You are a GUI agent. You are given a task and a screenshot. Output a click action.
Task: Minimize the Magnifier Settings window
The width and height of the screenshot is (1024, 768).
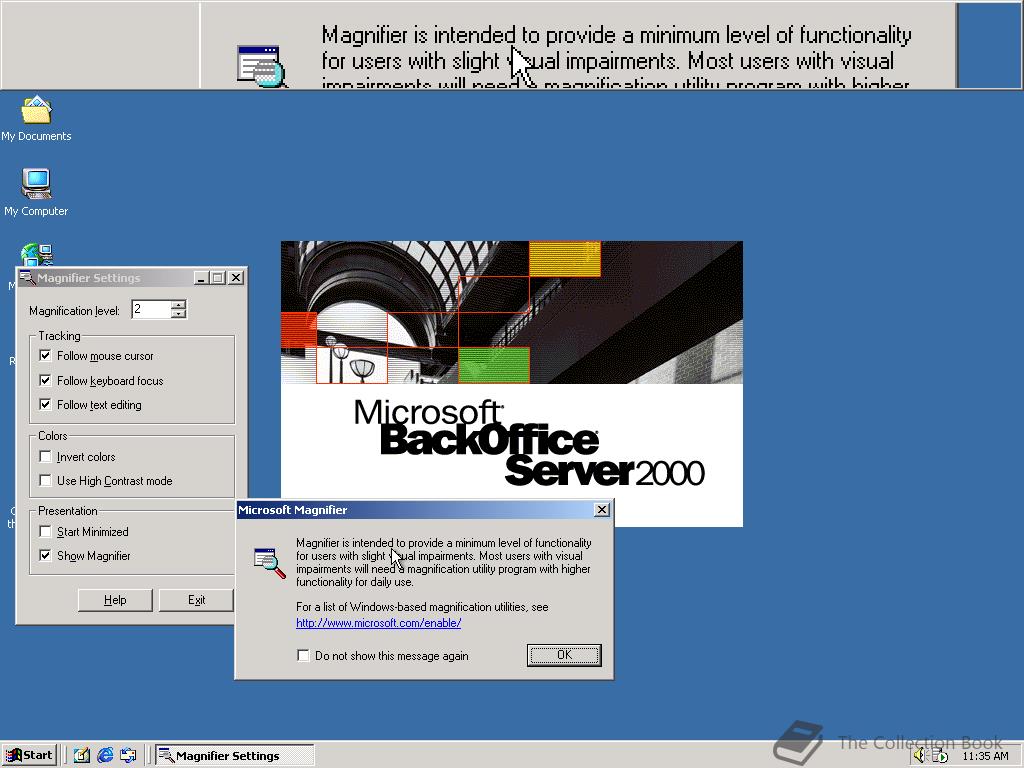[201, 278]
